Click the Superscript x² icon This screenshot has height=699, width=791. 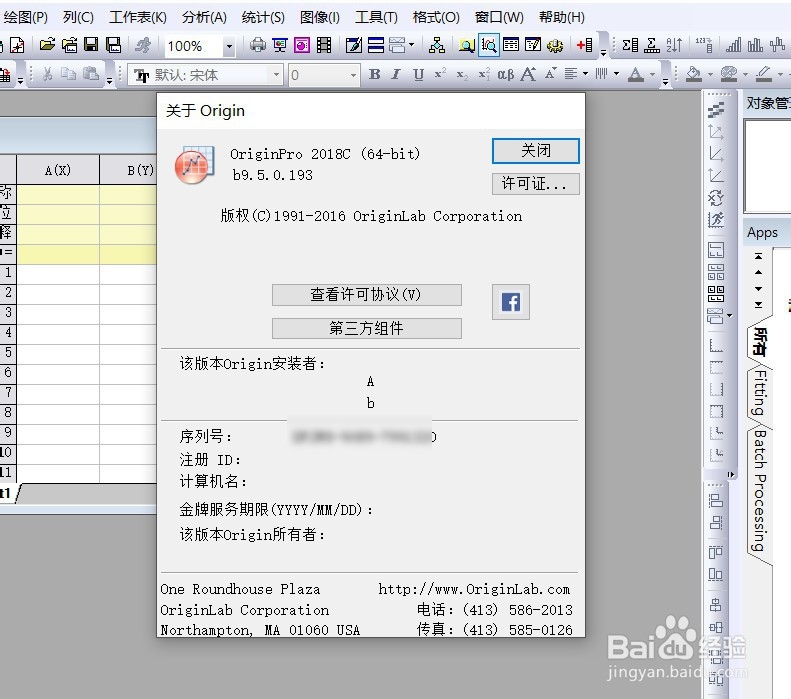point(440,74)
